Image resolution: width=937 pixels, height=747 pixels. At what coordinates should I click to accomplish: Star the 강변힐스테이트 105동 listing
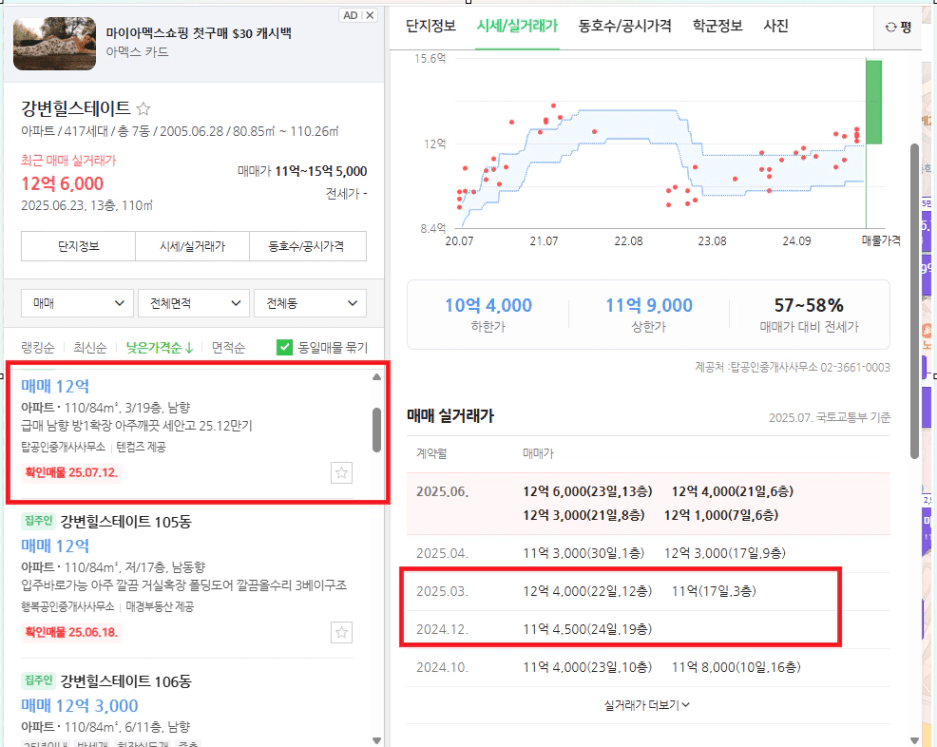click(x=341, y=632)
